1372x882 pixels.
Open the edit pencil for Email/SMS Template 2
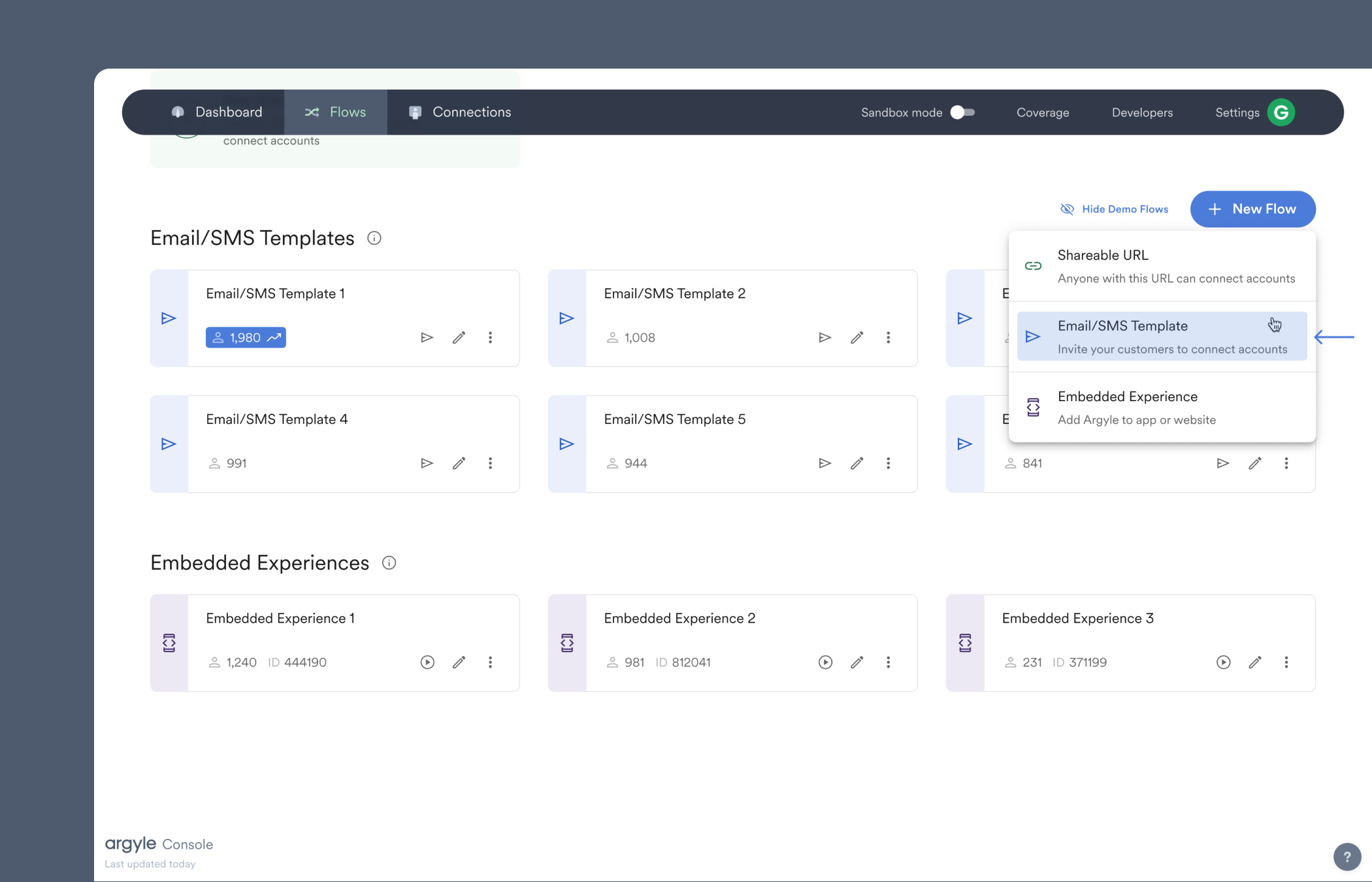point(857,337)
